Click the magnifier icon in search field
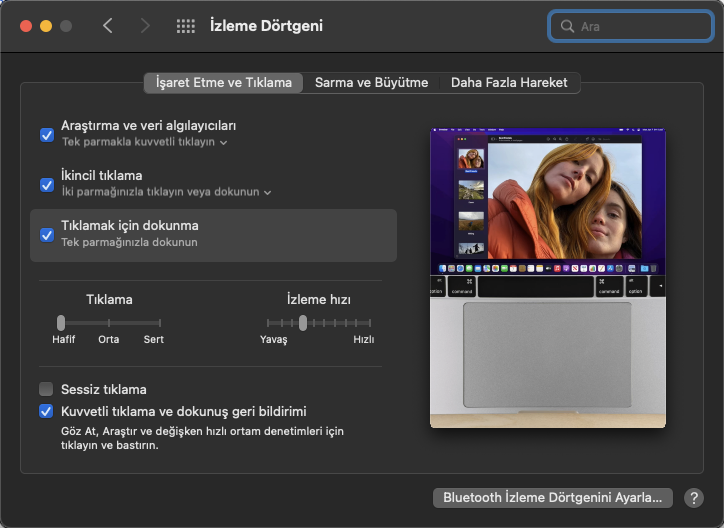 click(x=568, y=26)
